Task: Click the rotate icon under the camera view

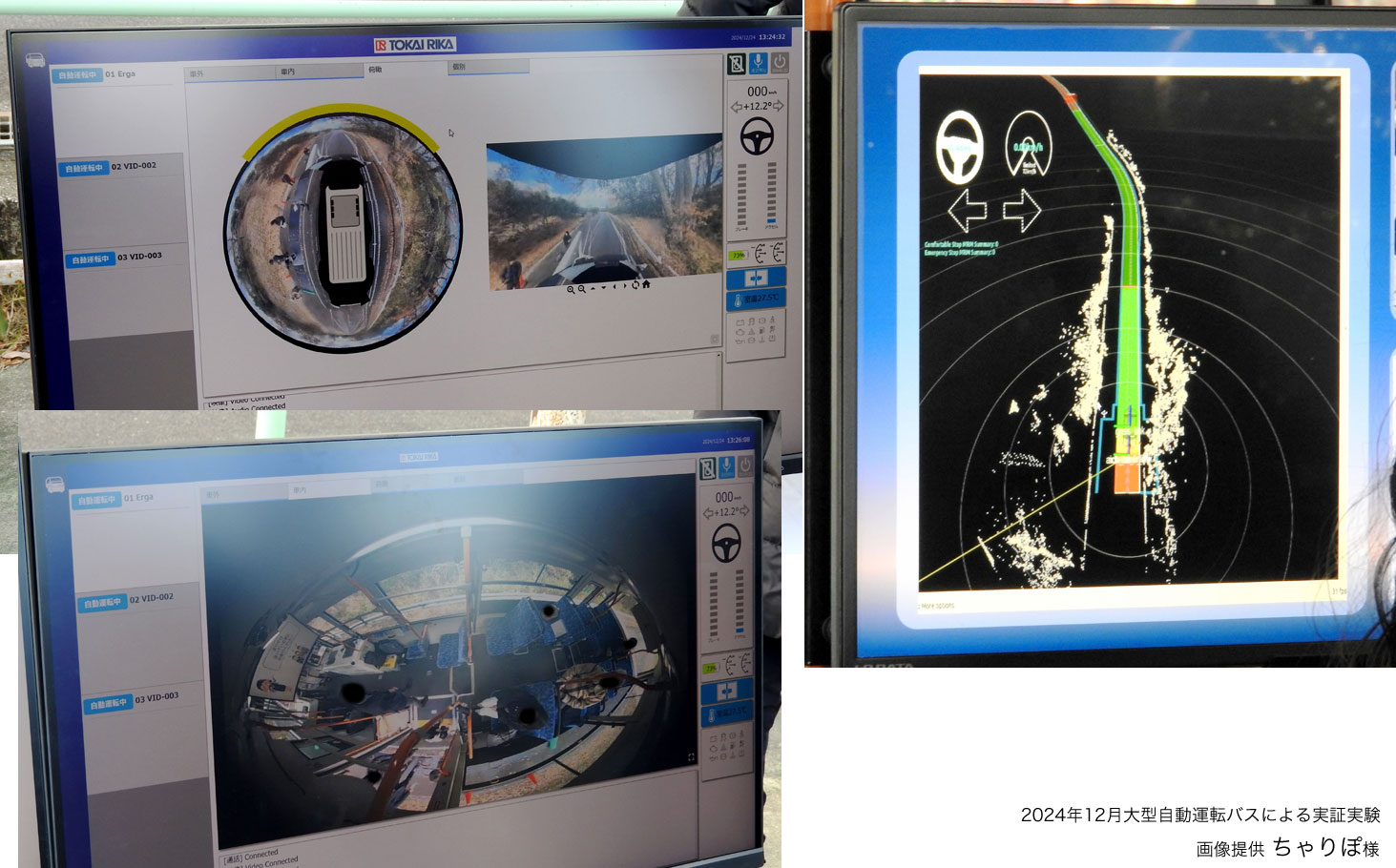Action: (635, 285)
